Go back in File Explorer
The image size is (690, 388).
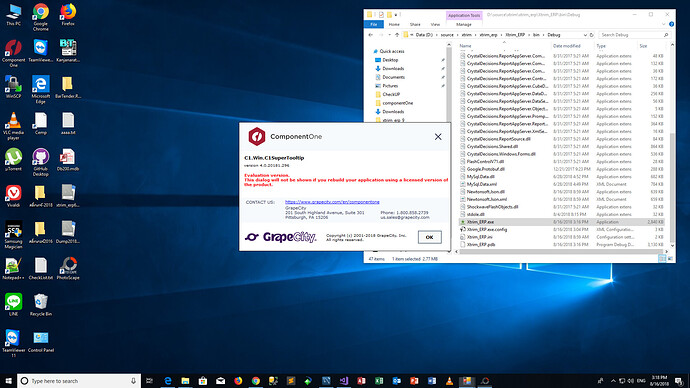[371, 35]
